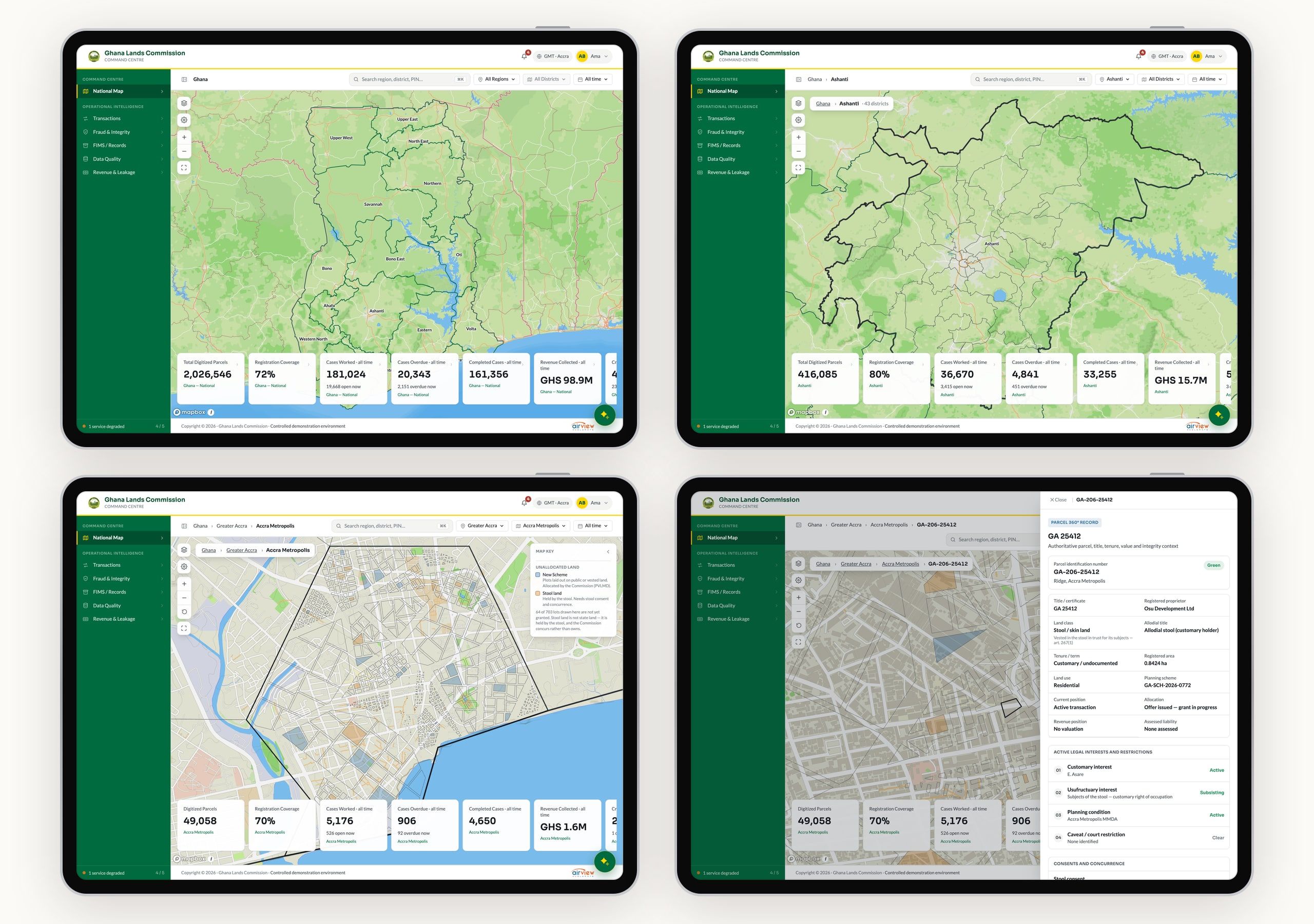Screen dimensions: 1314x924
Task: Open the AI assistant sparkle button, Ghana screen
Action: tap(604, 415)
